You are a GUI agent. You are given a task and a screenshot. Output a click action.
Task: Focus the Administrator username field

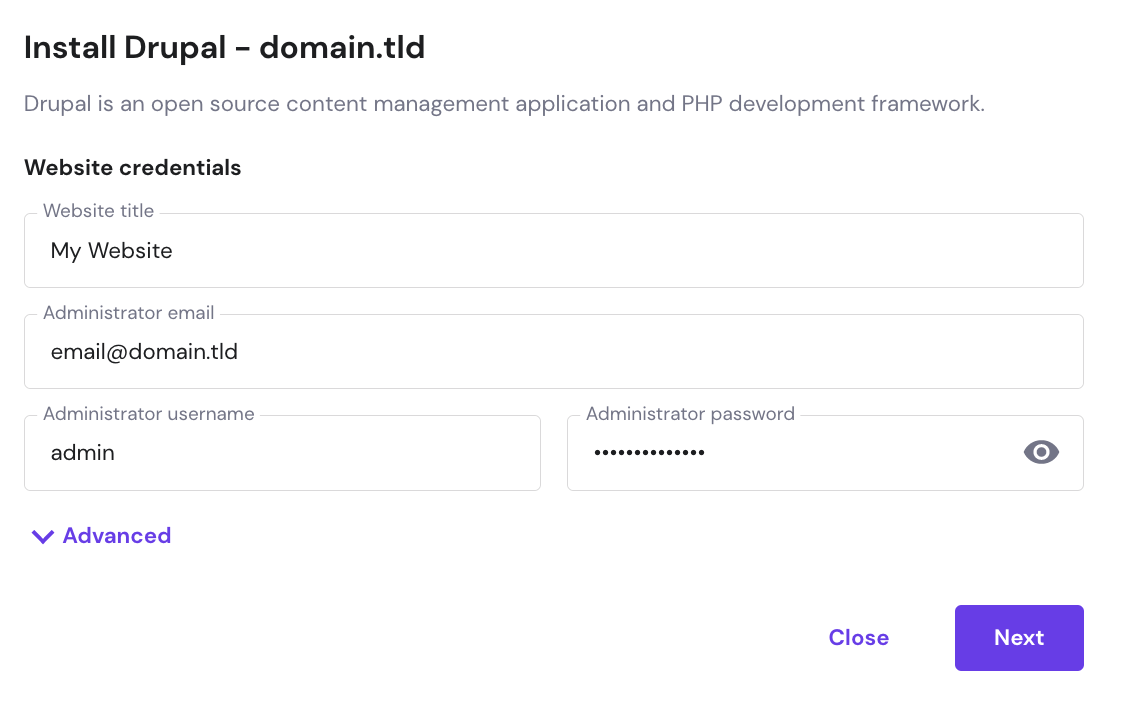[x=280, y=452]
